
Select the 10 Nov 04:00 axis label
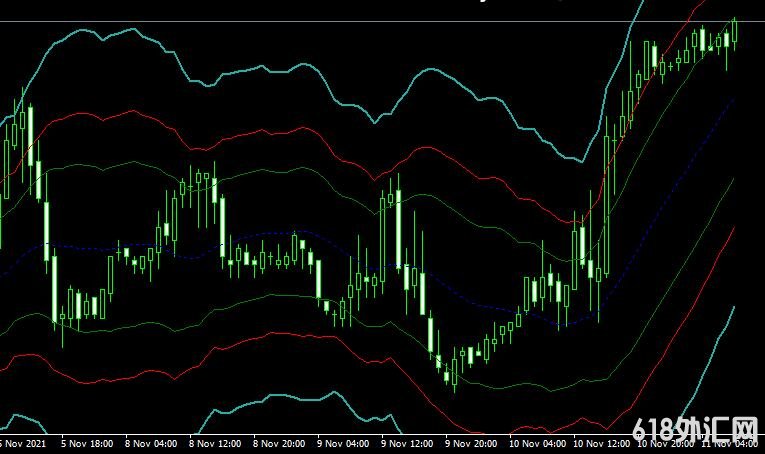537,443
